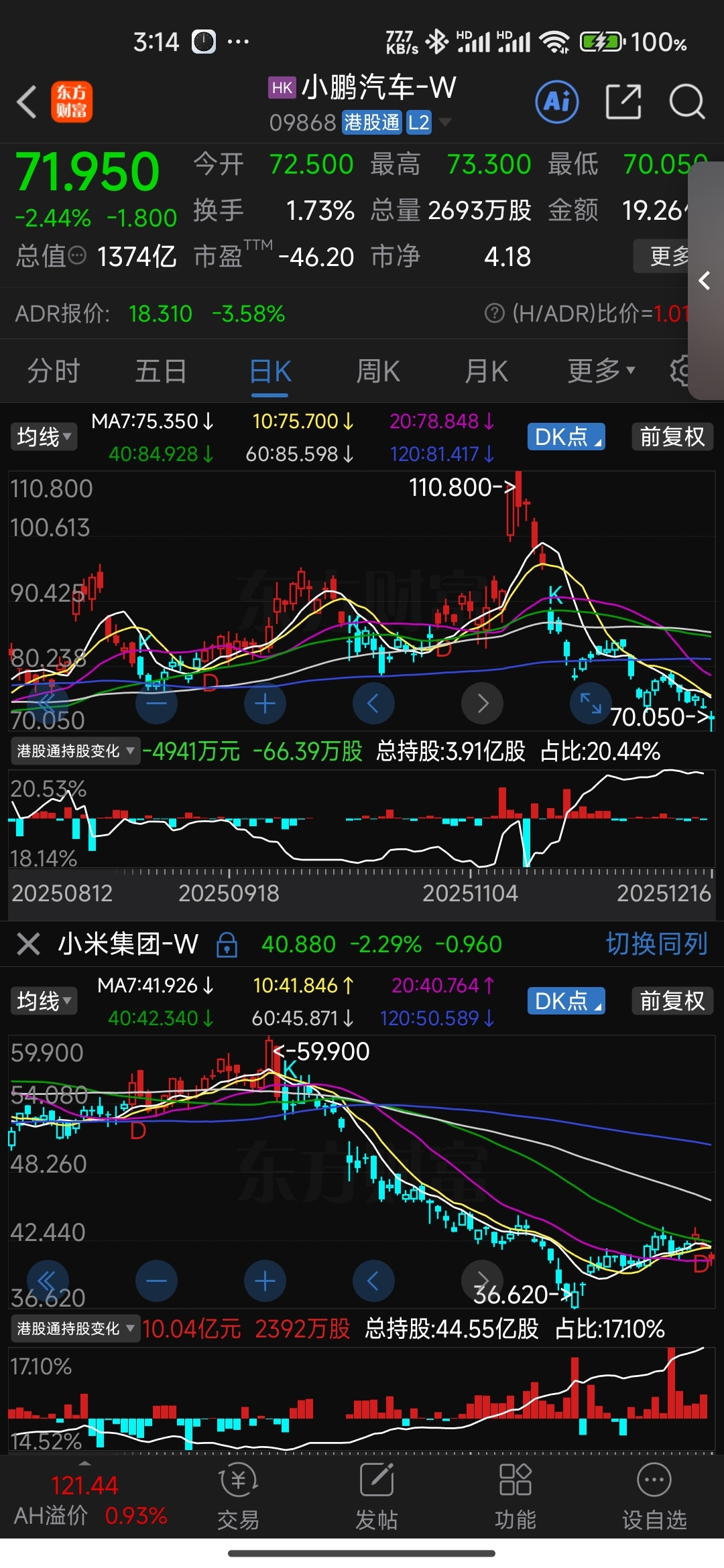Switch to the 五日 tab
724x1568 pixels.
pos(161,371)
